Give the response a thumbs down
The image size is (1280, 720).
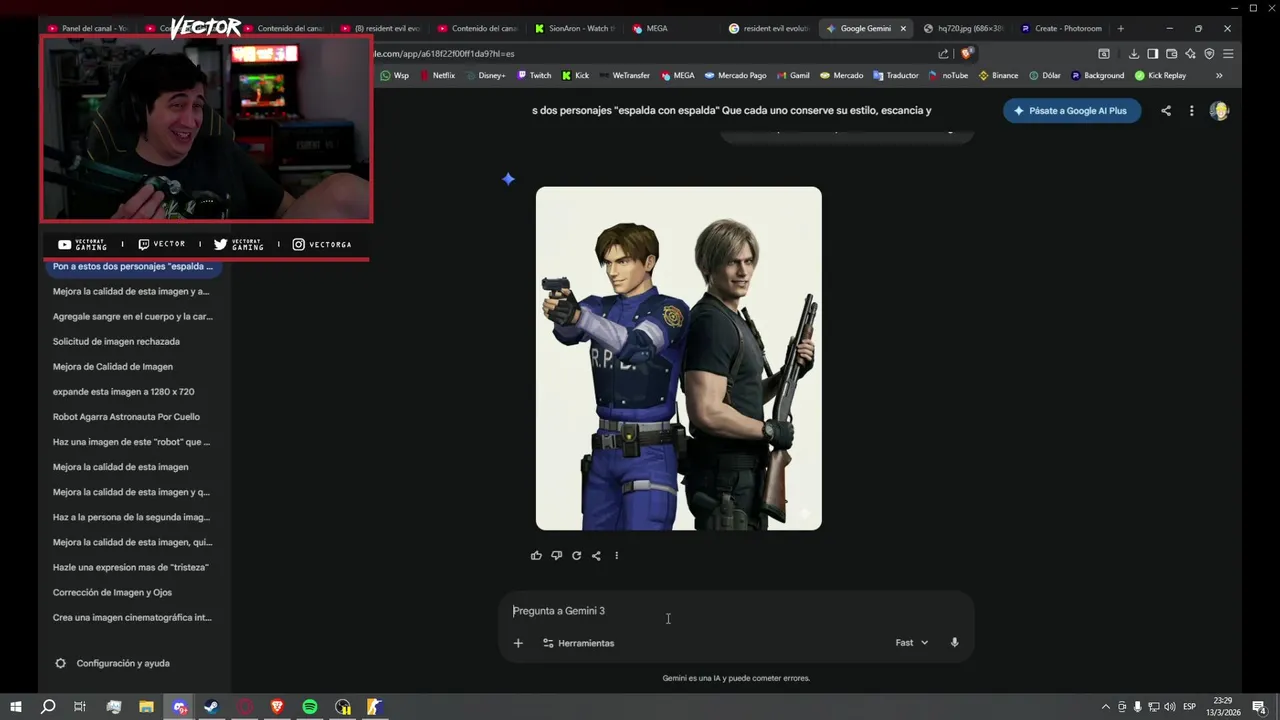point(556,555)
